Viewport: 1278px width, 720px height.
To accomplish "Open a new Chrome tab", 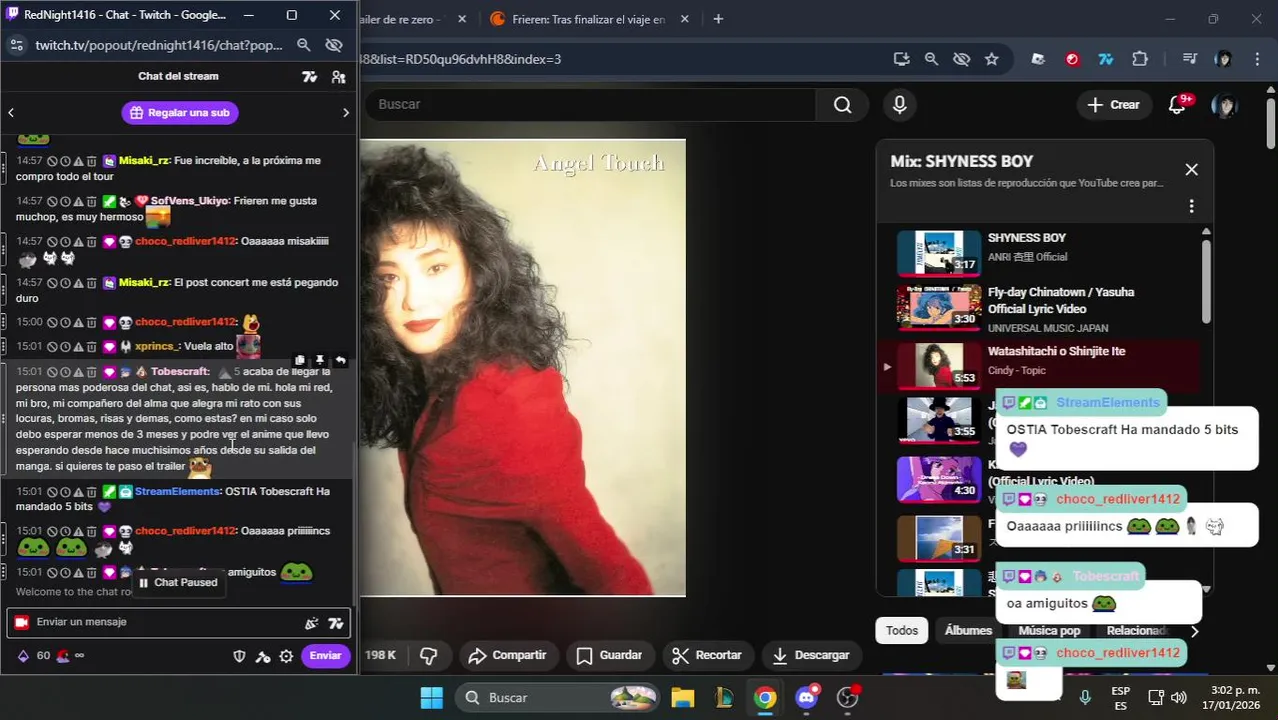I will [x=718, y=19].
